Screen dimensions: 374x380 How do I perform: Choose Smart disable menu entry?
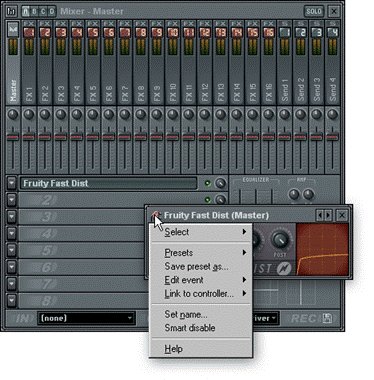pos(201,328)
